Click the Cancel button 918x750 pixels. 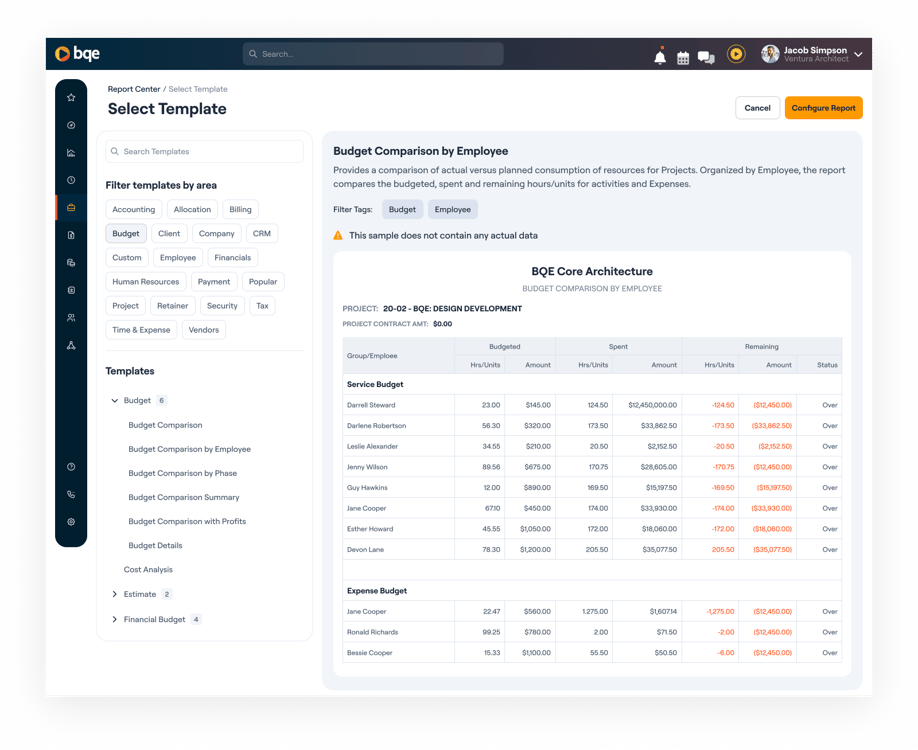pyautogui.click(x=757, y=108)
